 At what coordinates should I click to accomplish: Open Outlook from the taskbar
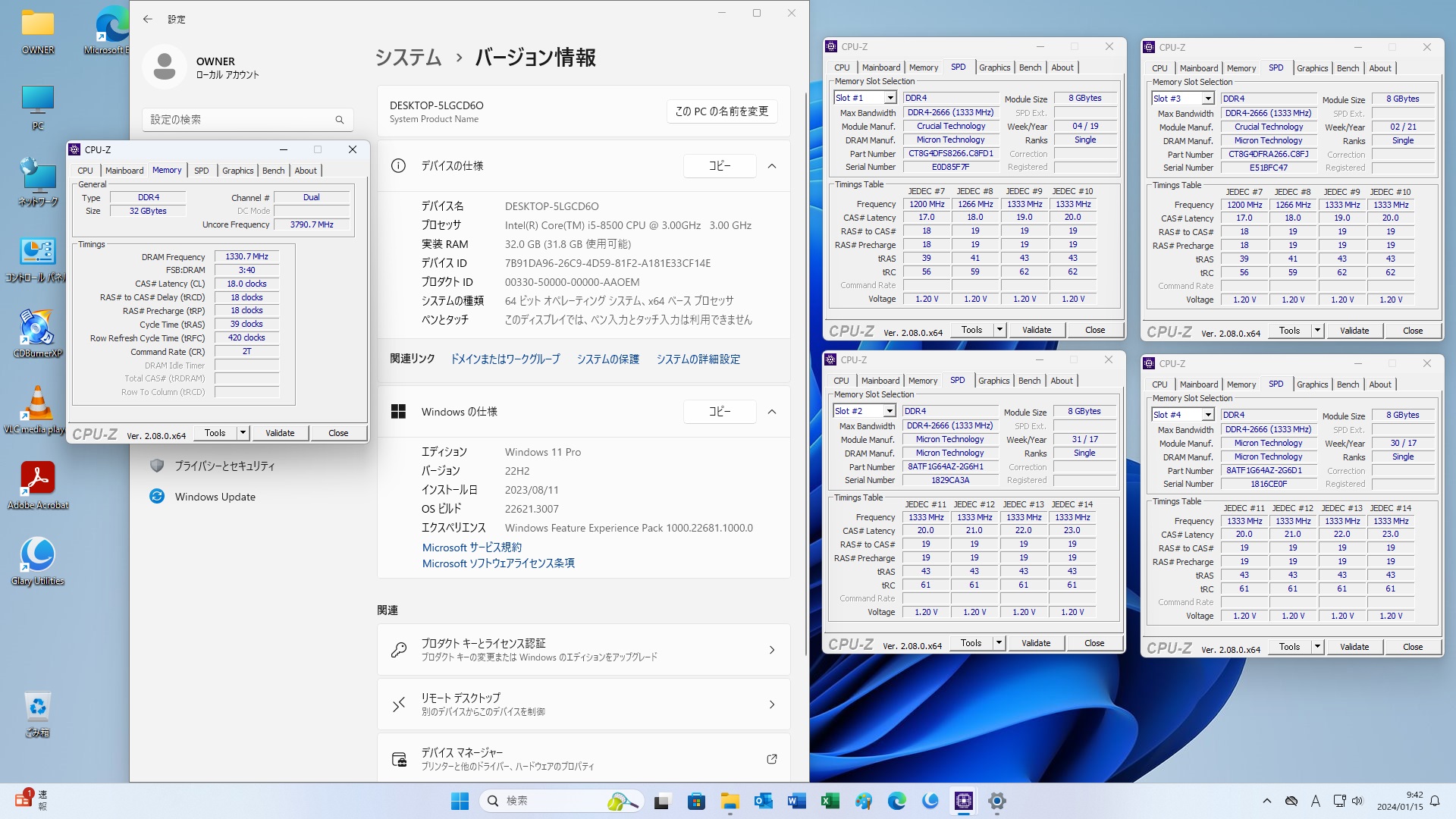763,801
